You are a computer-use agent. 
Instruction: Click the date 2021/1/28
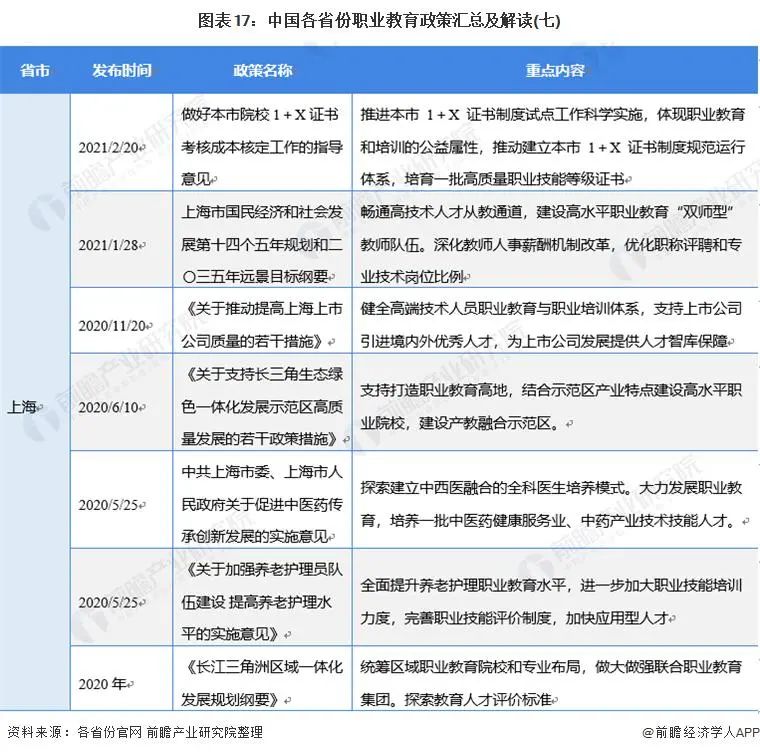(x=112, y=244)
